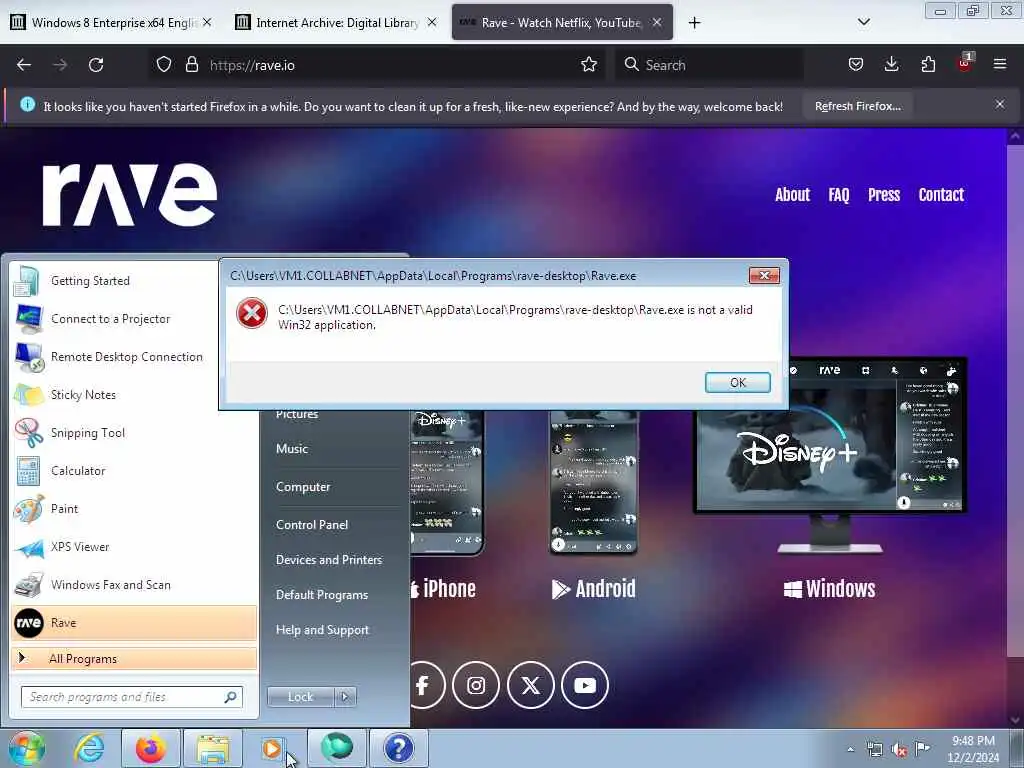Screen dimensions: 1024x768
Task: Close the Rave.exe error dialog
Action: coord(764,275)
